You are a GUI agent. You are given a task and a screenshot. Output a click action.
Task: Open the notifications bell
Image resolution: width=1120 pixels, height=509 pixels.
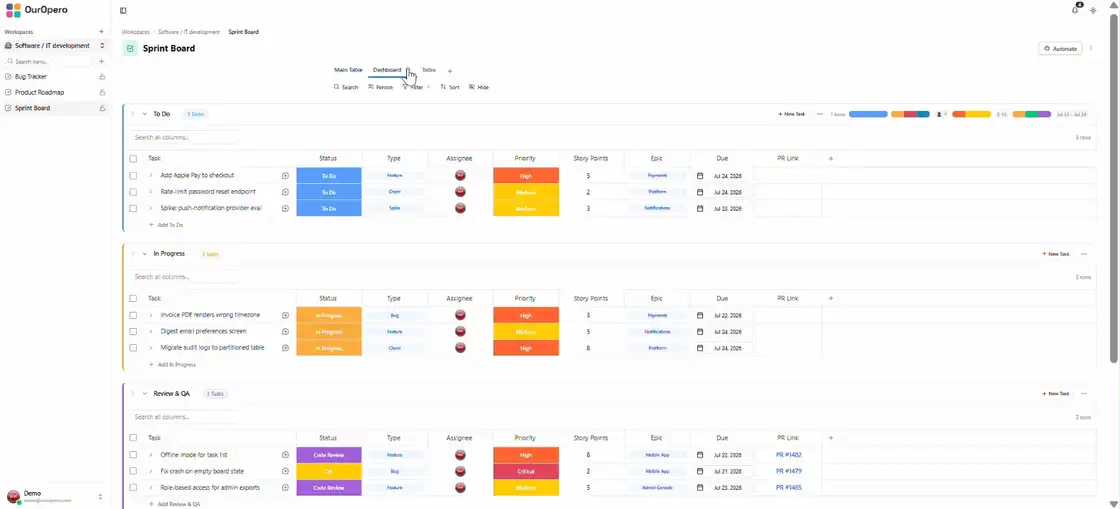point(1075,10)
